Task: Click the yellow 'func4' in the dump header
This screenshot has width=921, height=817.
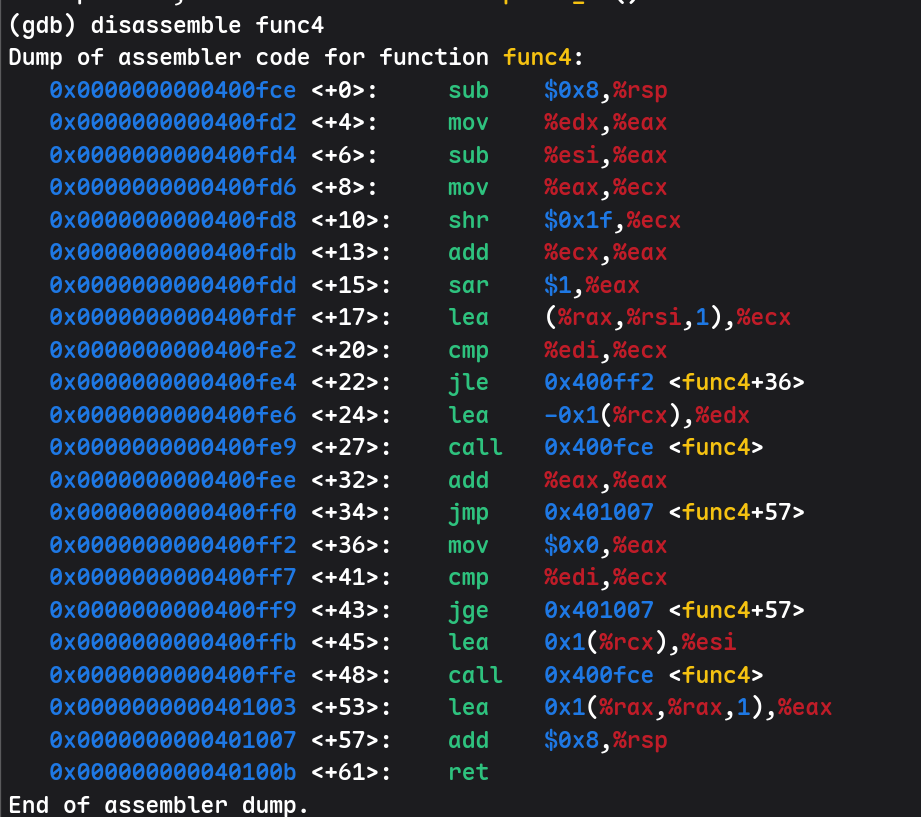Action: [537, 58]
